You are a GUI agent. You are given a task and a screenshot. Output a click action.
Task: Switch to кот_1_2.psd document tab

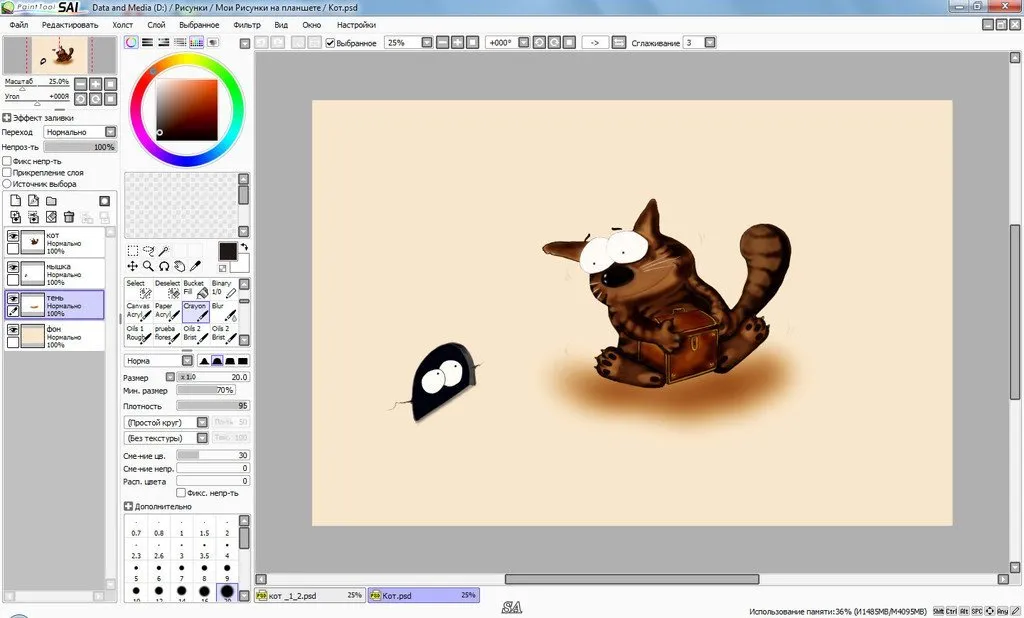[310, 595]
